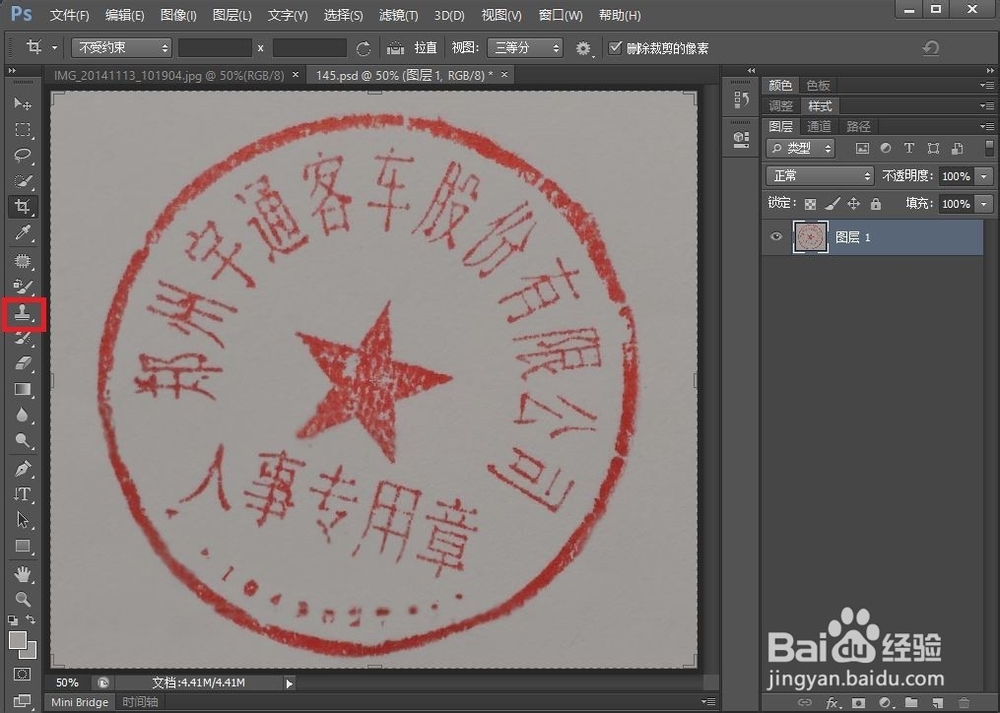Open 图像(I) menu
This screenshot has height=713, width=1000.
tap(178, 15)
